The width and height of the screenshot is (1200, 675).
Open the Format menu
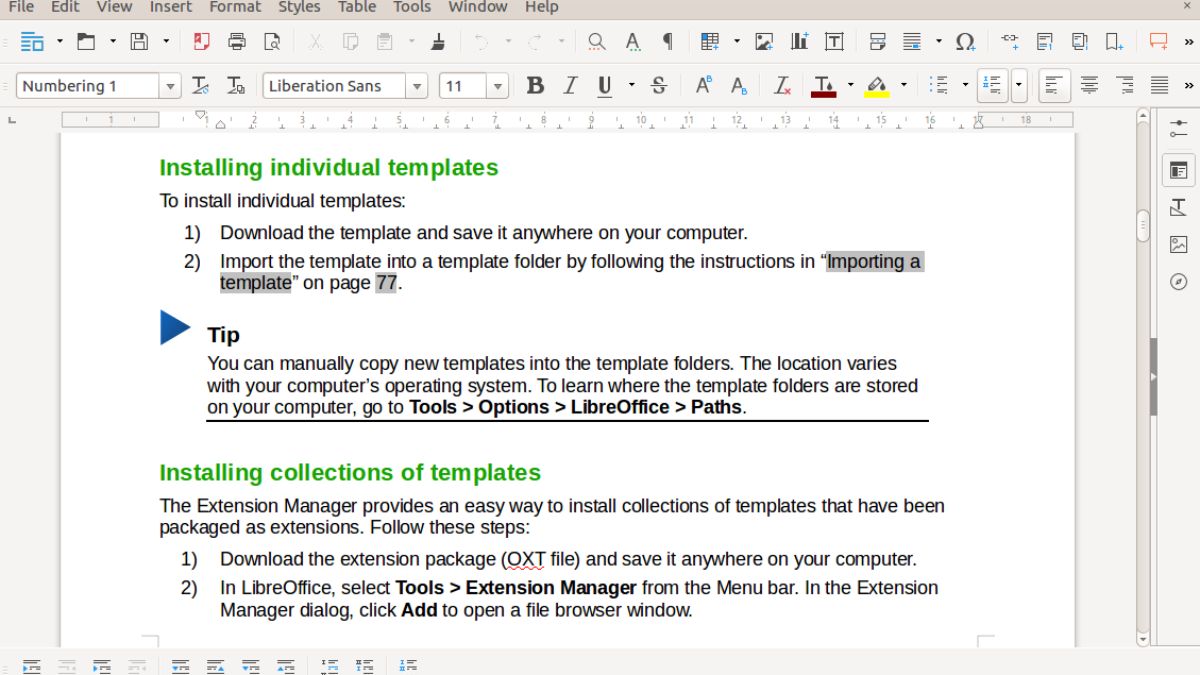(x=235, y=7)
